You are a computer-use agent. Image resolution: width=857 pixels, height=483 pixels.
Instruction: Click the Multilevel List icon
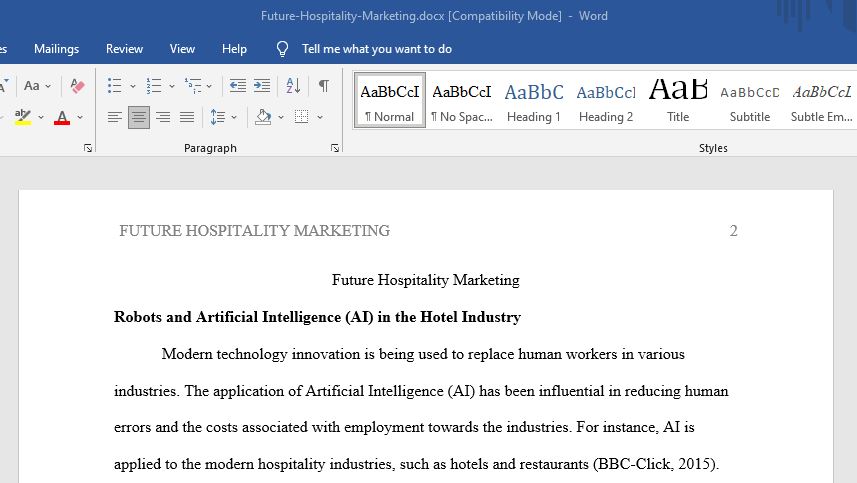point(193,86)
